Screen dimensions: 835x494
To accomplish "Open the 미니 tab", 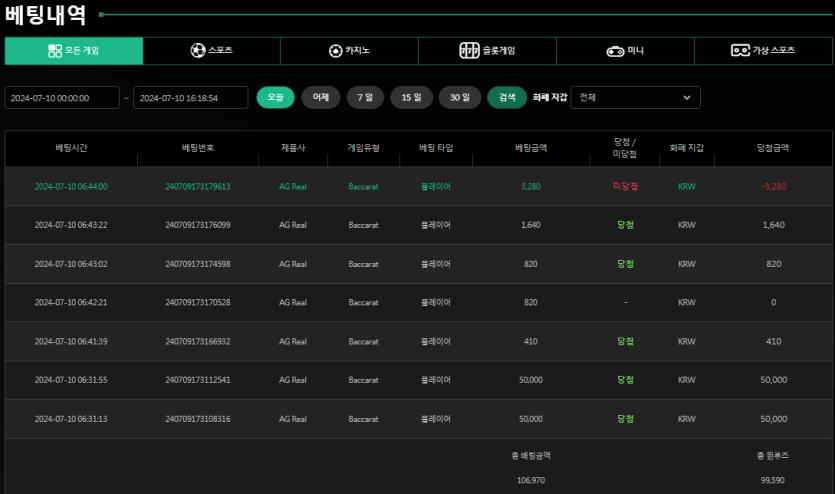I will point(625,51).
